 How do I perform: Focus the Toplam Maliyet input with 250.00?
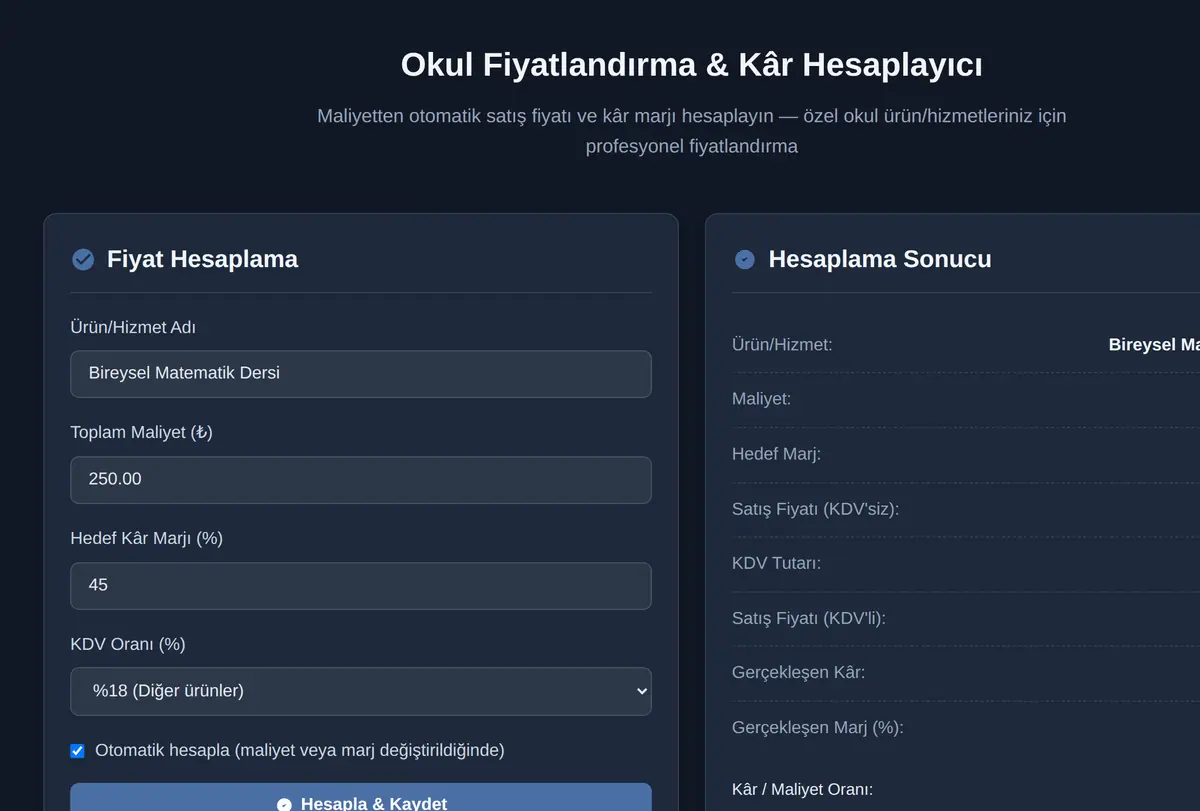pyautogui.click(x=361, y=480)
